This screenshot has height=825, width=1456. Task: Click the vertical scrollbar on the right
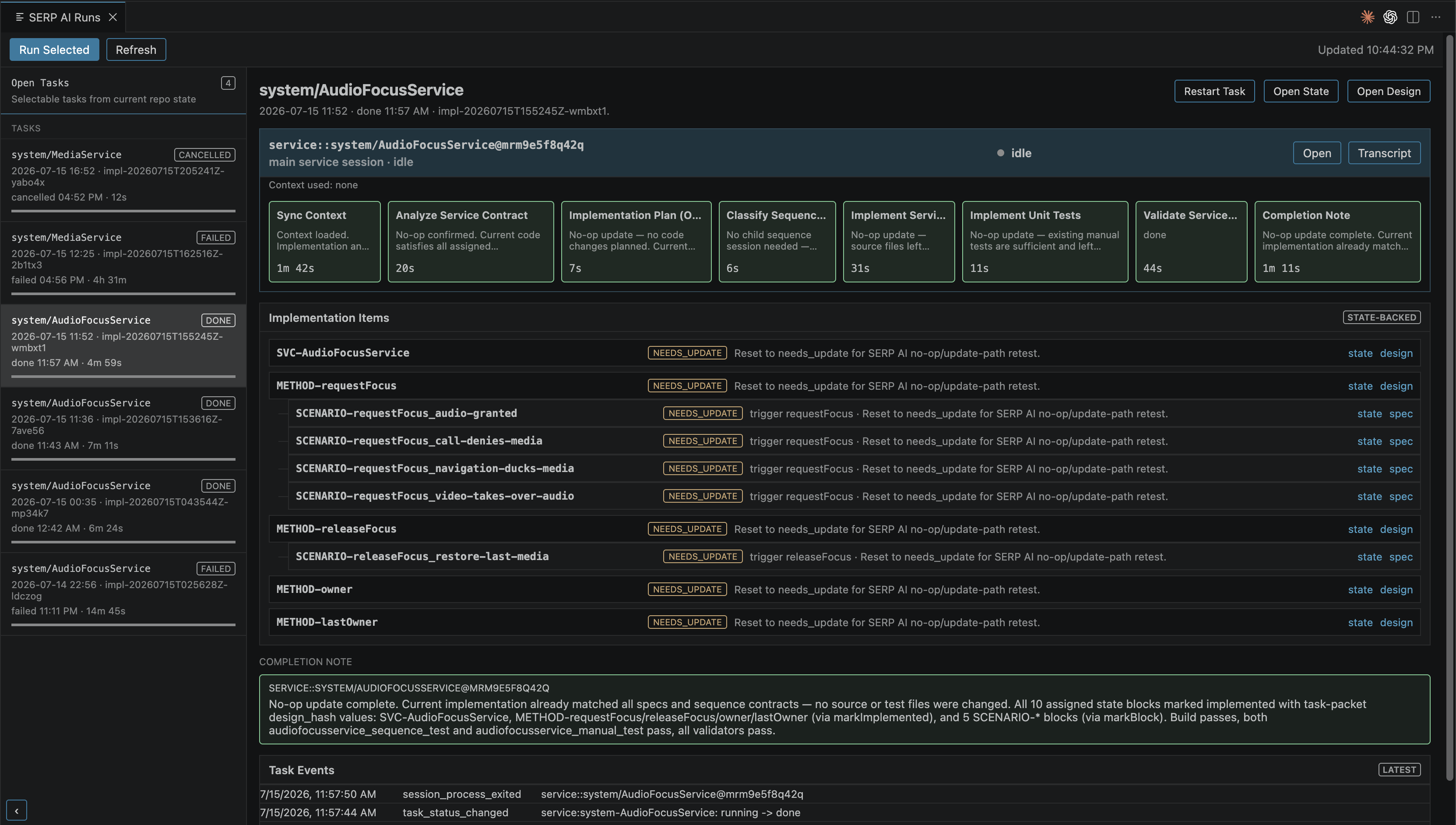pos(1450,408)
